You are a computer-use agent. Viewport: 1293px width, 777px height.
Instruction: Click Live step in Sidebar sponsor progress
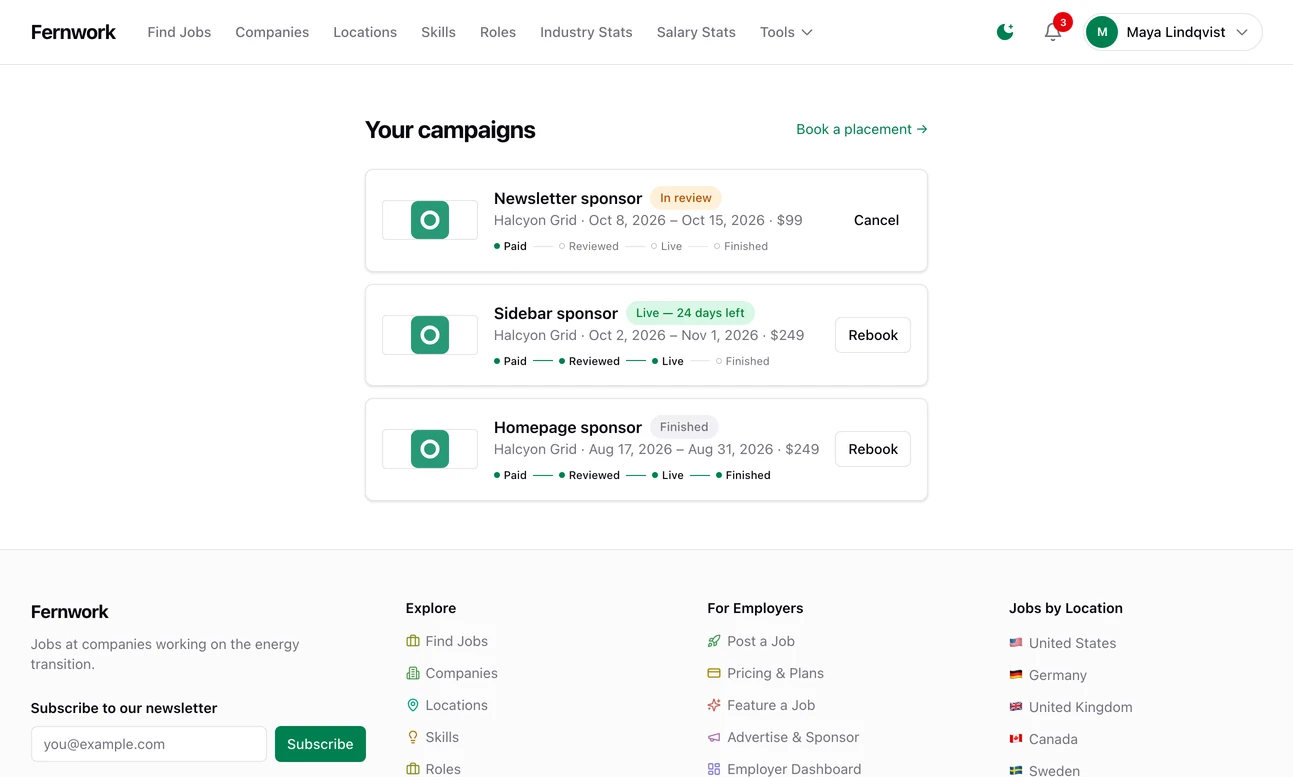tap(668, 361)
